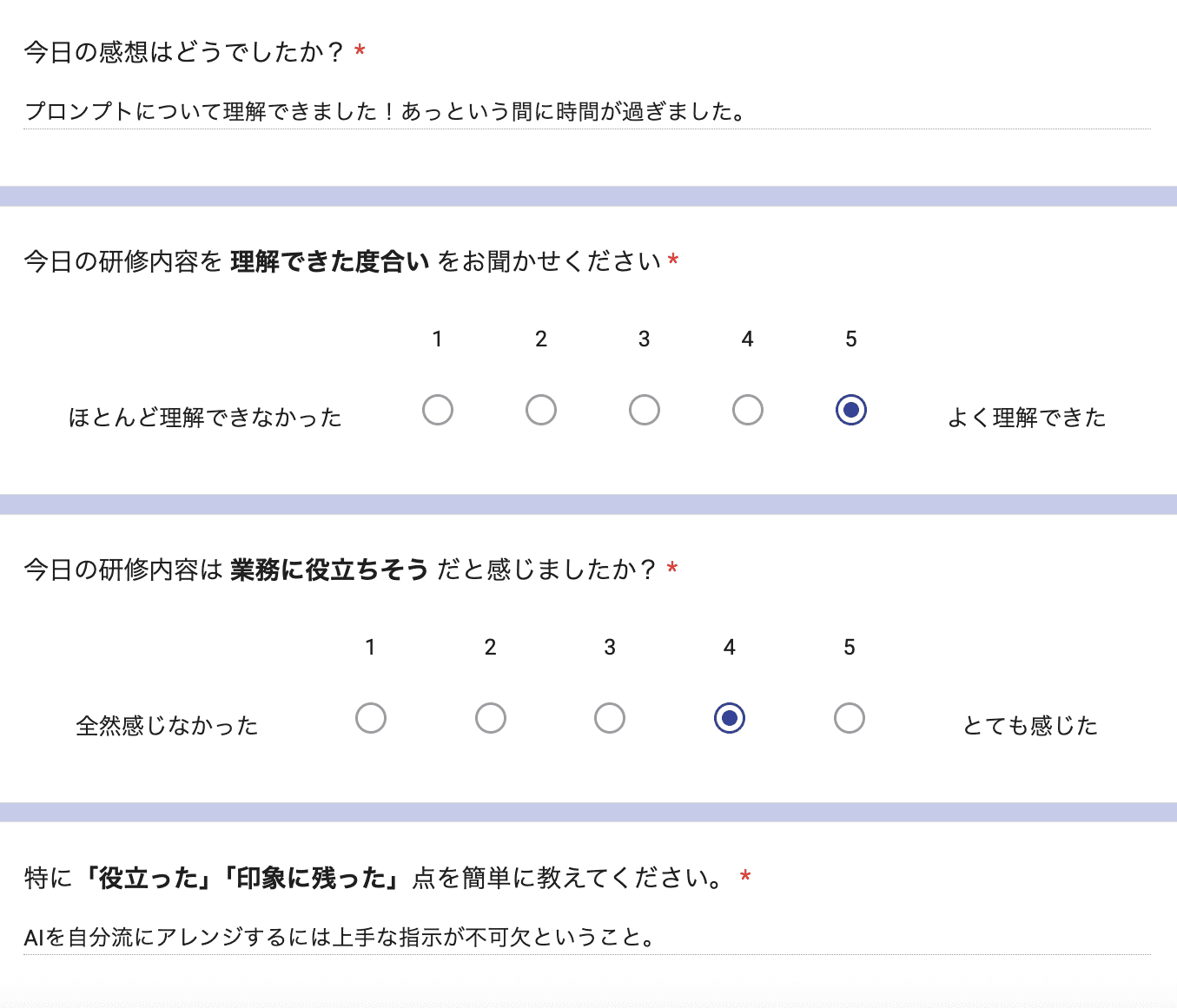
Task: Click the already-selected rating 5 comprehension radio
Action: [850, 409]
